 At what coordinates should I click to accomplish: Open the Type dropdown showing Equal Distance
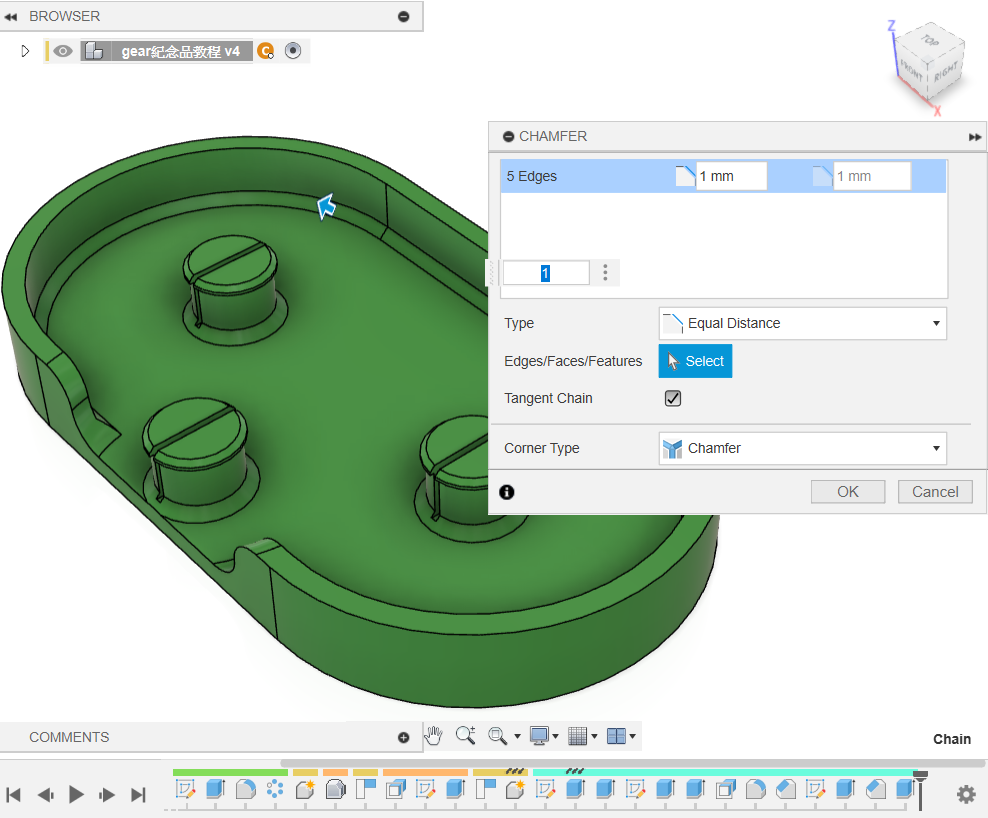[802, 323]
